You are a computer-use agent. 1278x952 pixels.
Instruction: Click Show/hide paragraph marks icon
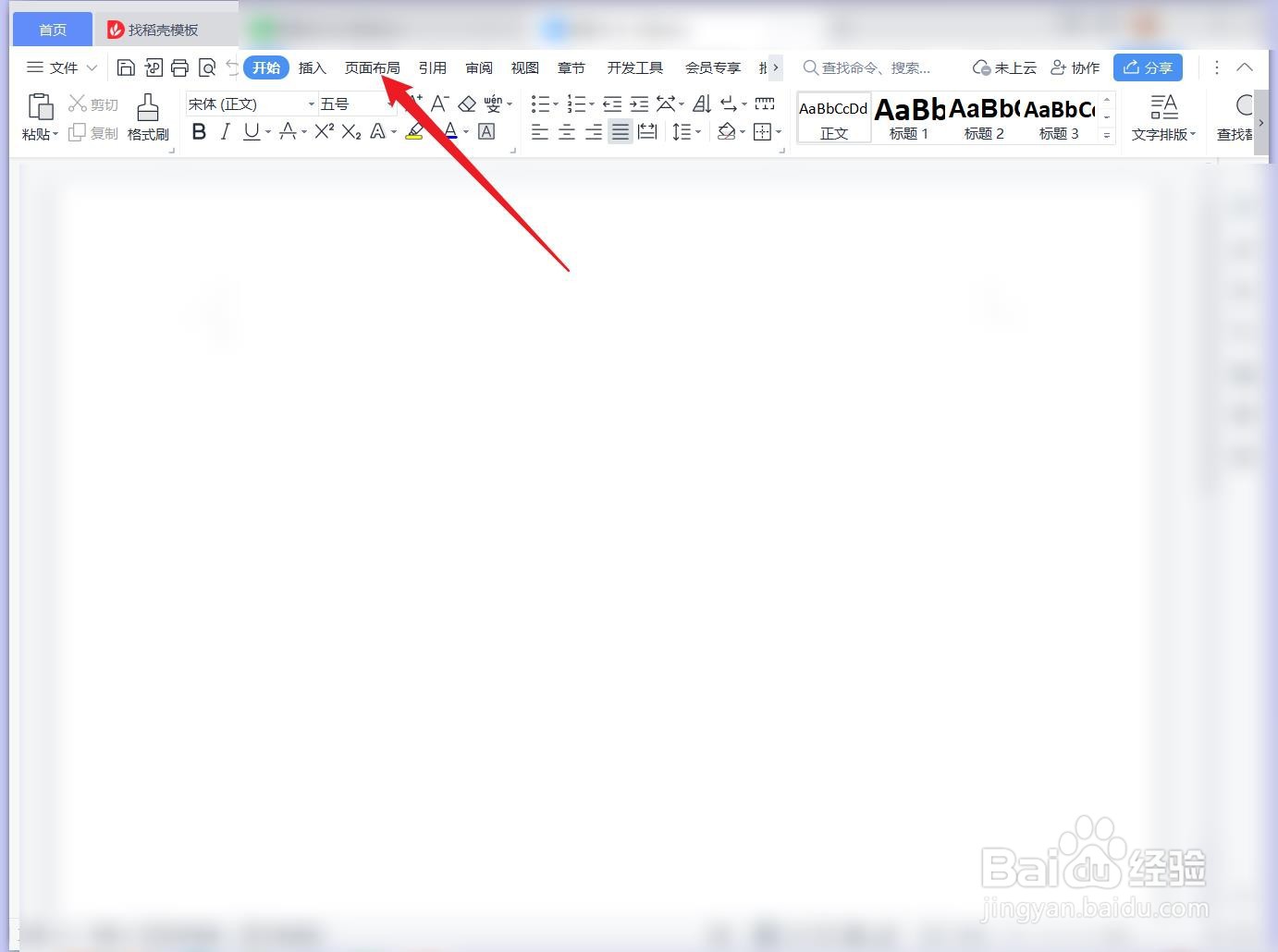coord(730,104)
